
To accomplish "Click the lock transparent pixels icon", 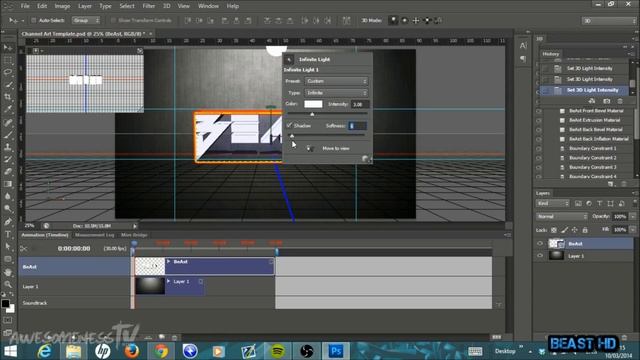I will (x=554, y=230).
